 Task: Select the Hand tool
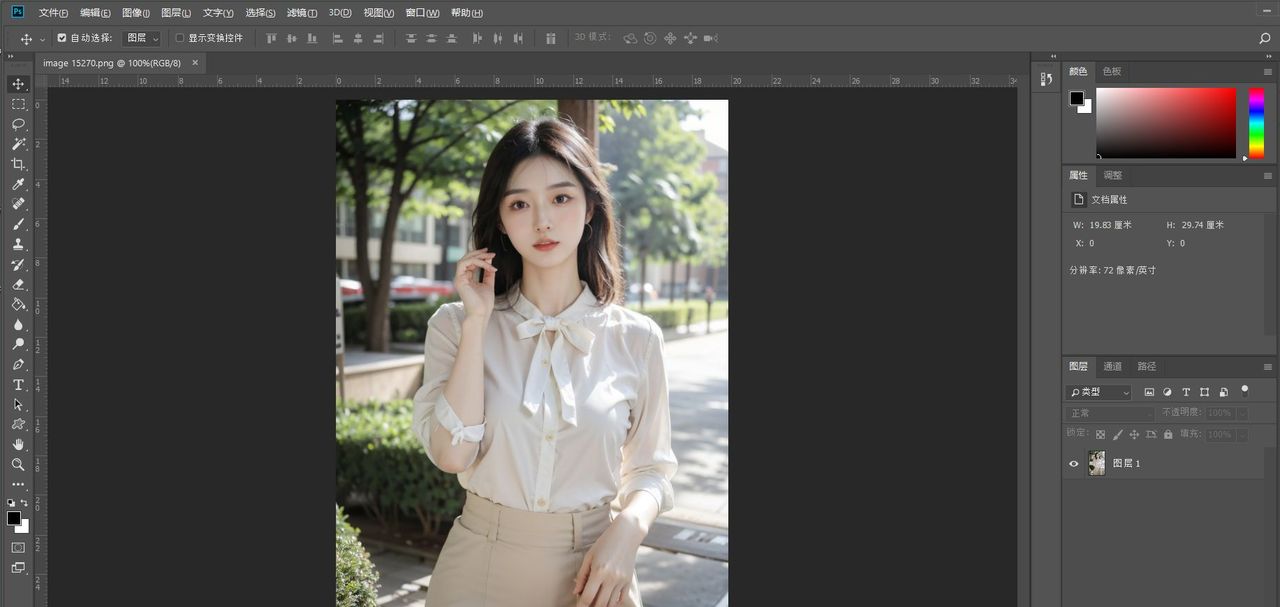[x=18, y=444]
